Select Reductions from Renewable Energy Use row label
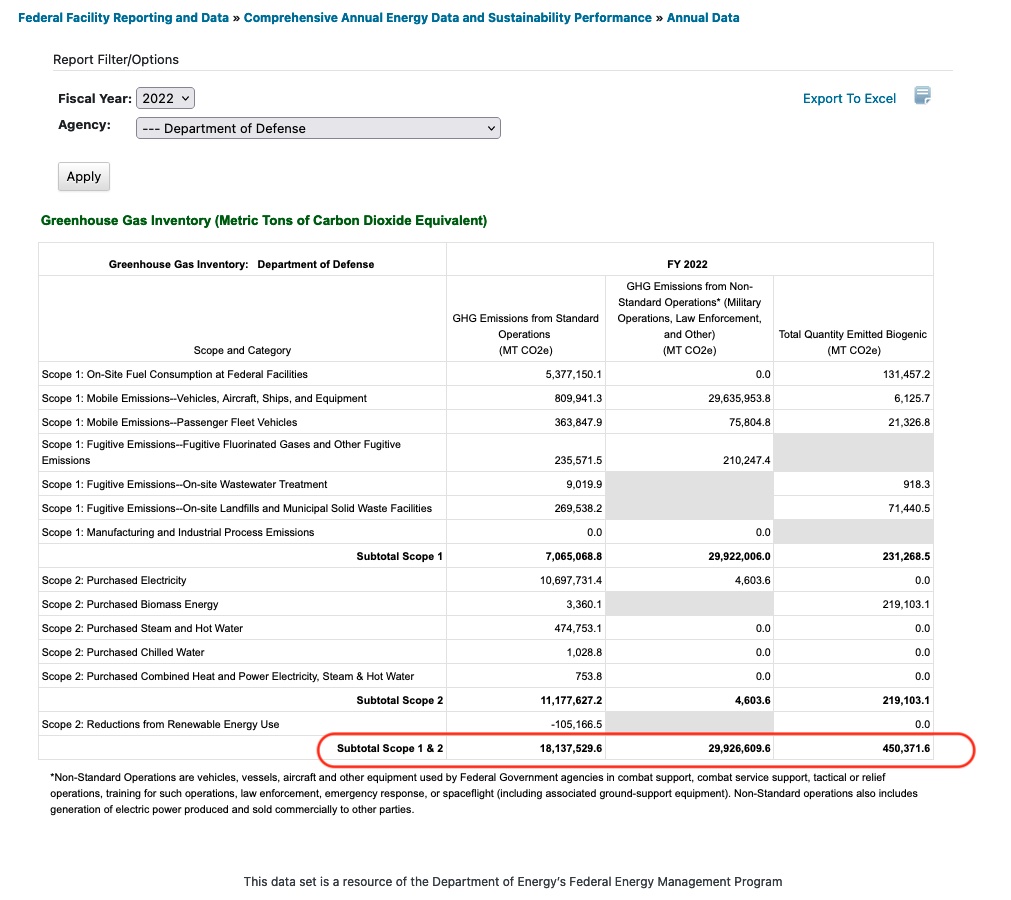 click(x=161, y=724)
